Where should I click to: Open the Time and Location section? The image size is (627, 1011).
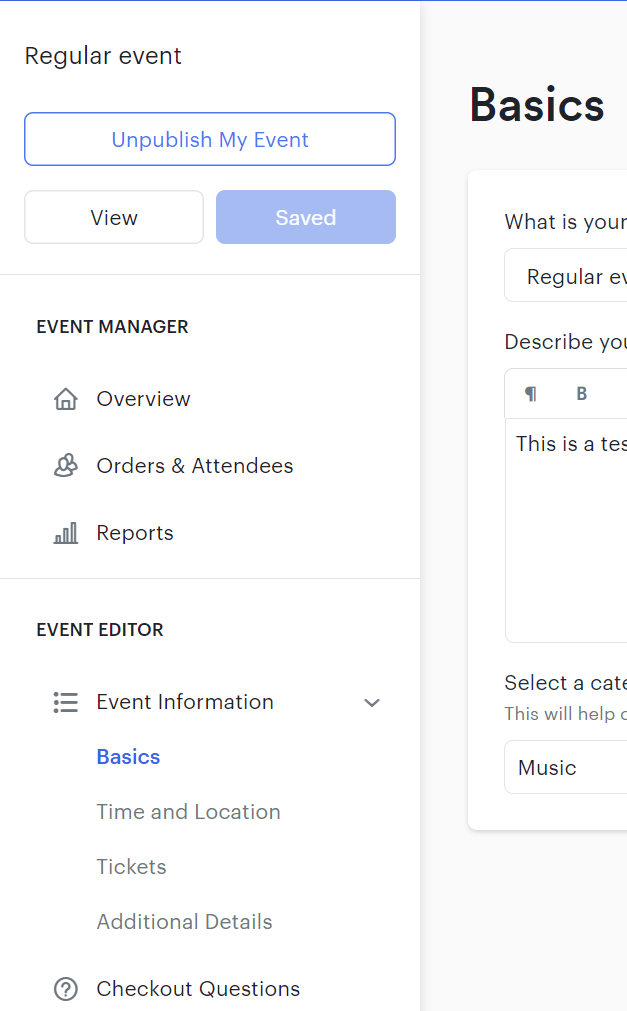(188, 812)
